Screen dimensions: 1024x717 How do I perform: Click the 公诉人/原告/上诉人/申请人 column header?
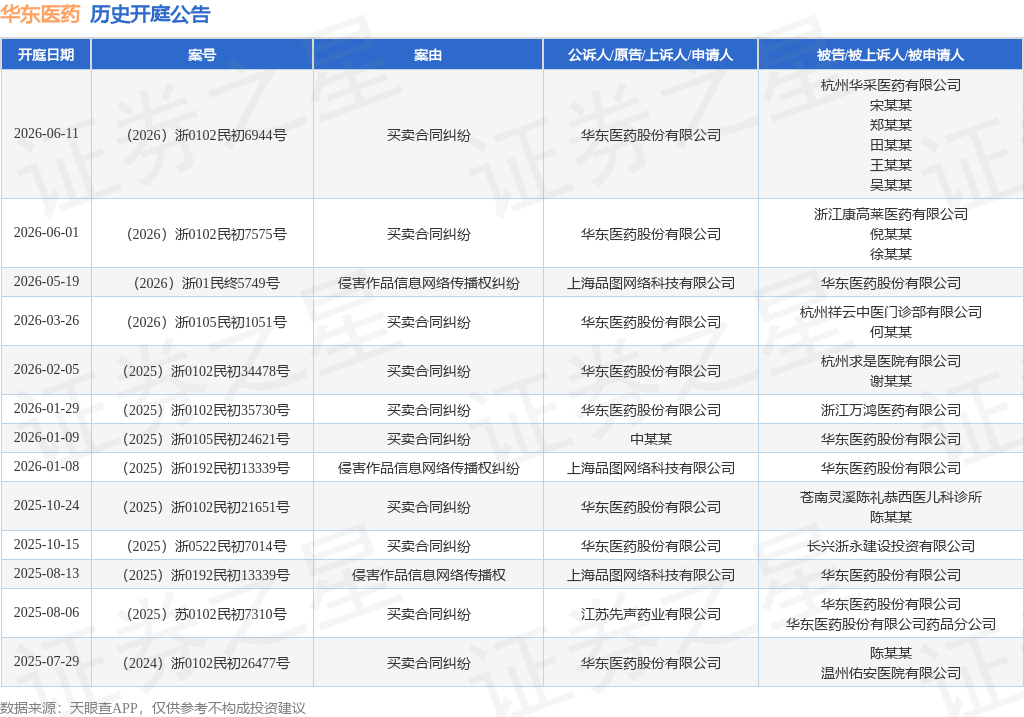[x=650, y=55]
